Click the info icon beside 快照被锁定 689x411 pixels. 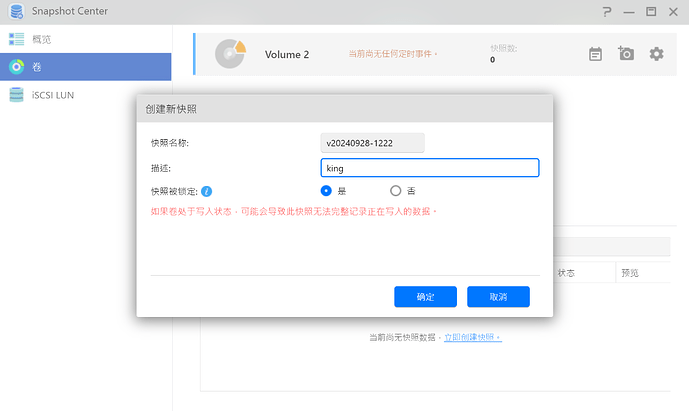pyautogui.click(x=207, y=190)
